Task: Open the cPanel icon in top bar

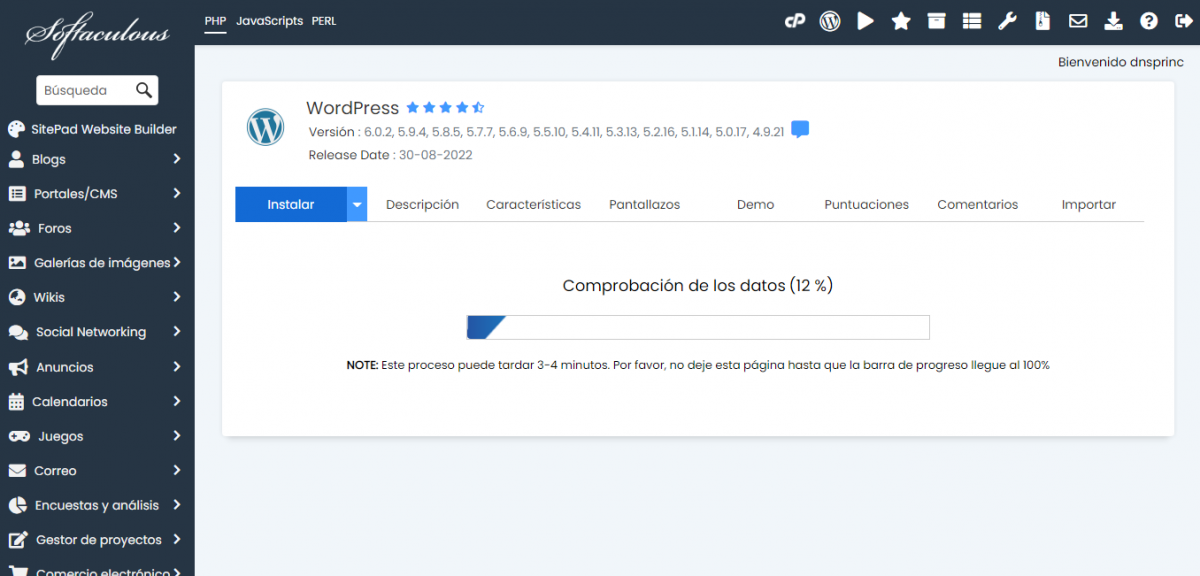Action: (795, 21)
